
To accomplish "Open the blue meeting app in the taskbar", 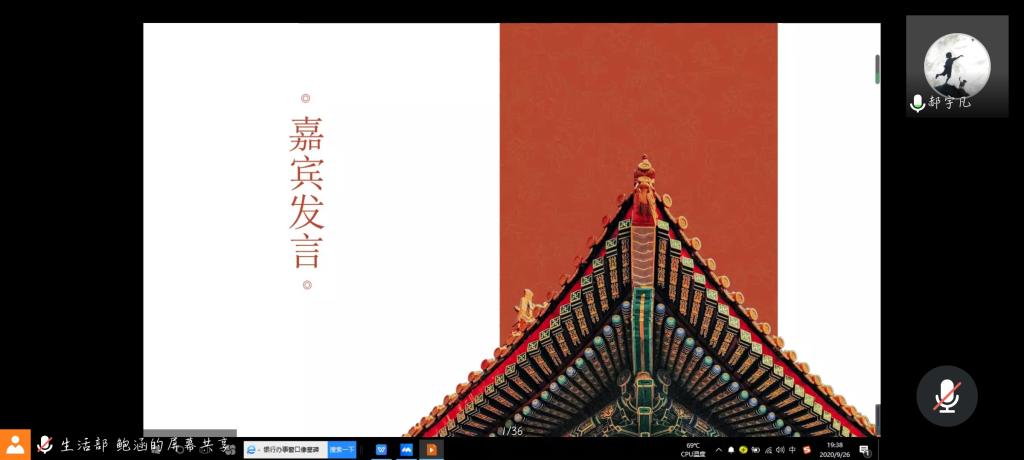I will point(406,450).
